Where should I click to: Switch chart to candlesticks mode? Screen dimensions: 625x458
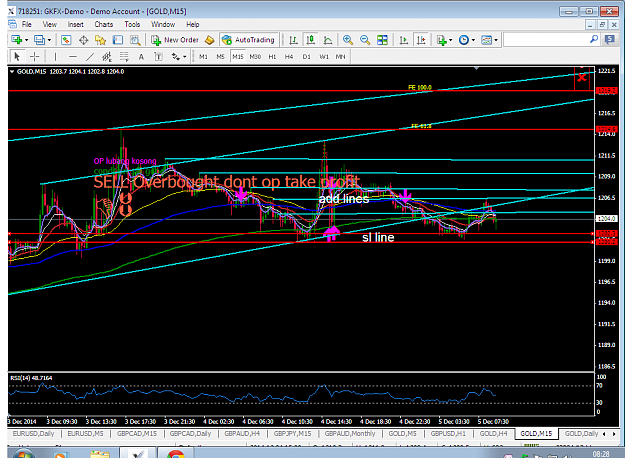point(311,40)
